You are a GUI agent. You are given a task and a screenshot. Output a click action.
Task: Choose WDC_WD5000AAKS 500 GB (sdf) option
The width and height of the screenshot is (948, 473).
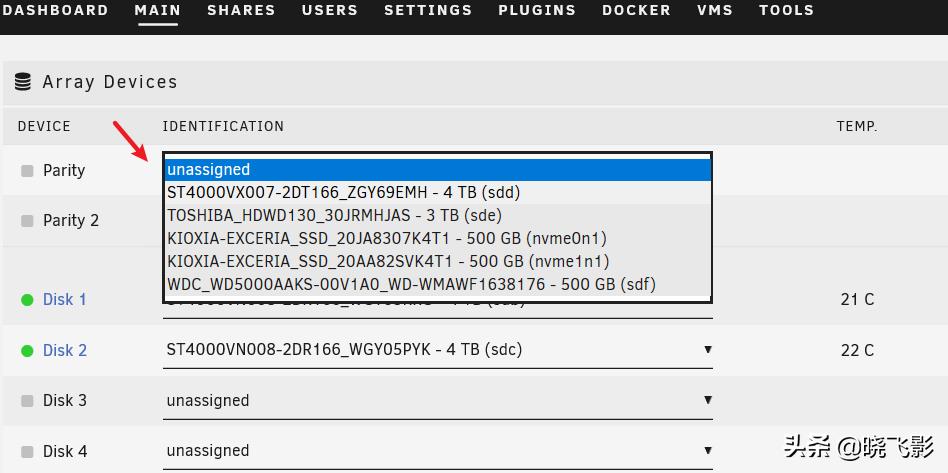pos(438,284)
